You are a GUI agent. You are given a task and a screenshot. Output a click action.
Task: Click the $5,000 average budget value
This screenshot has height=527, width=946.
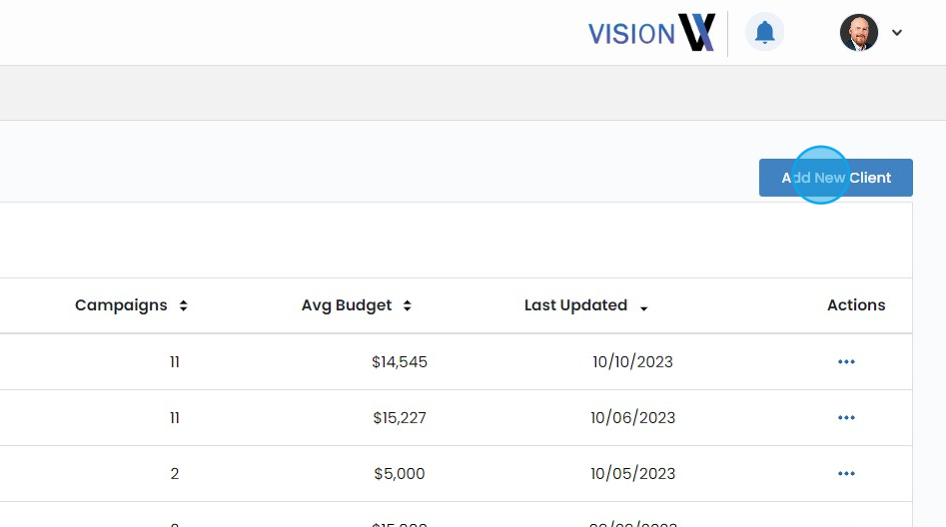(x=399, y=474)
